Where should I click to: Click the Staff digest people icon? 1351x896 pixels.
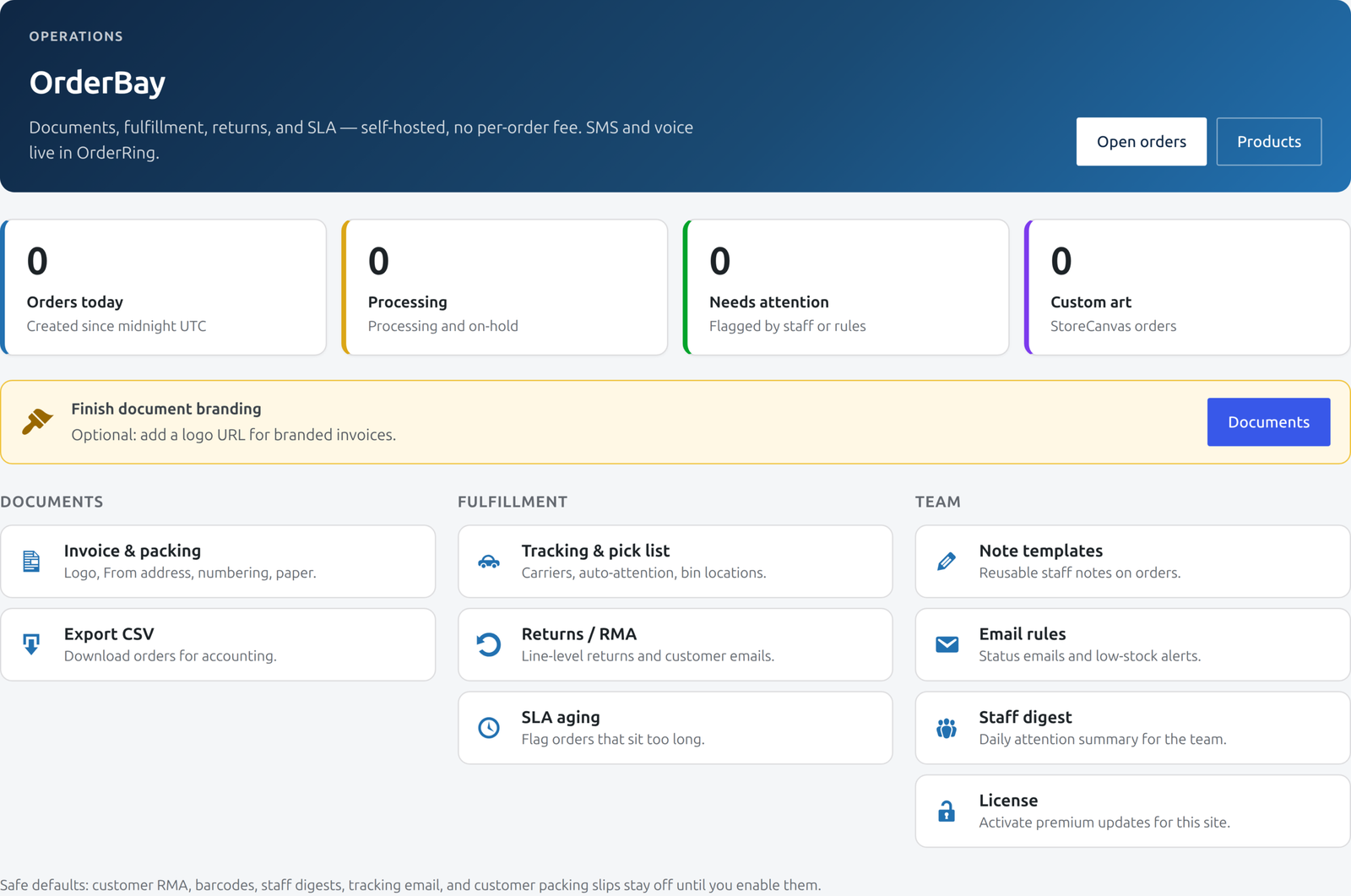(x=947, y=727)
